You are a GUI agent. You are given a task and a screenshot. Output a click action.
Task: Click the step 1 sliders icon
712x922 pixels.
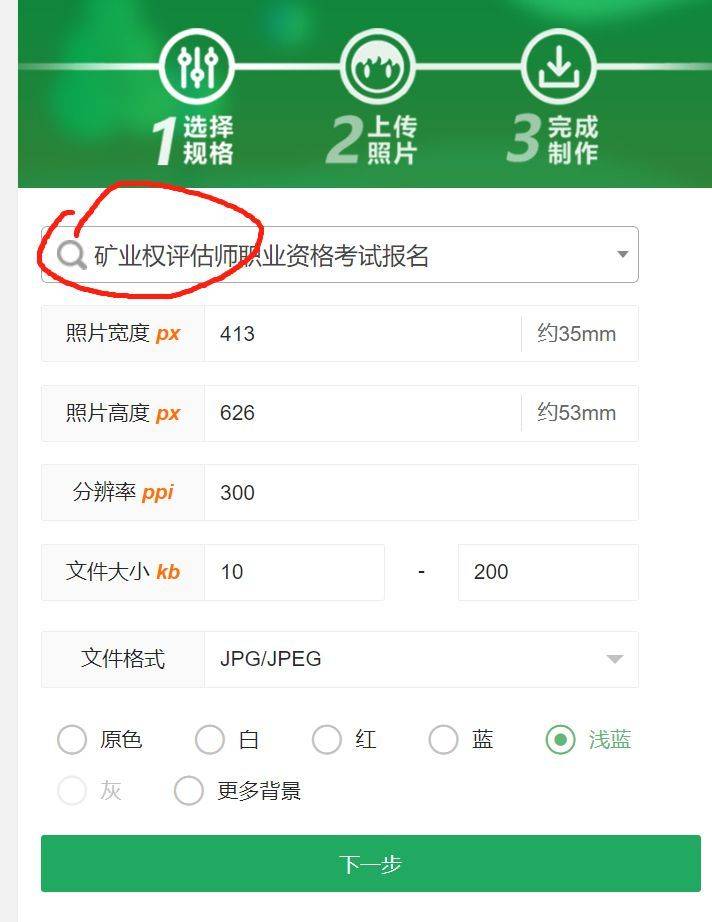point(197,66)
